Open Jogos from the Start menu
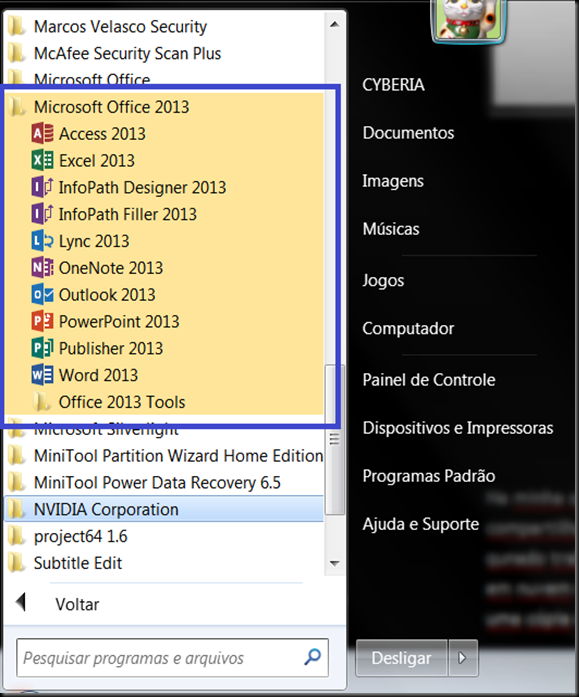Image resolution: width=579 pixels, height=697 pixels. coord(383,280)
